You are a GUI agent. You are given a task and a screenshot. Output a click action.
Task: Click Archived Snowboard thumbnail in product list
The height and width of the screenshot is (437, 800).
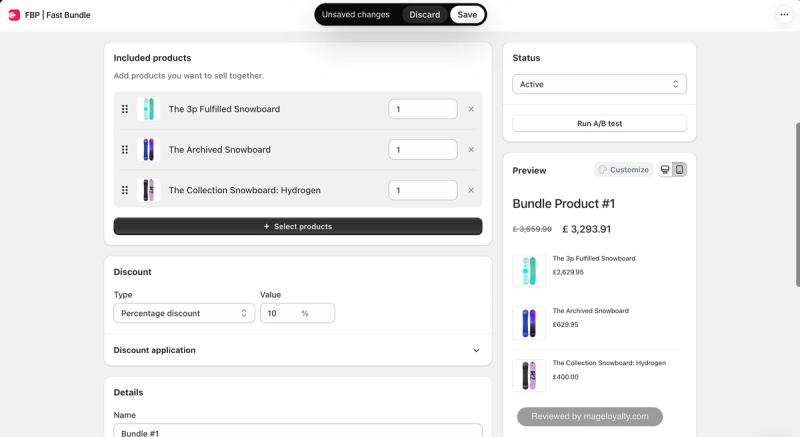click(x=148, y=149)
